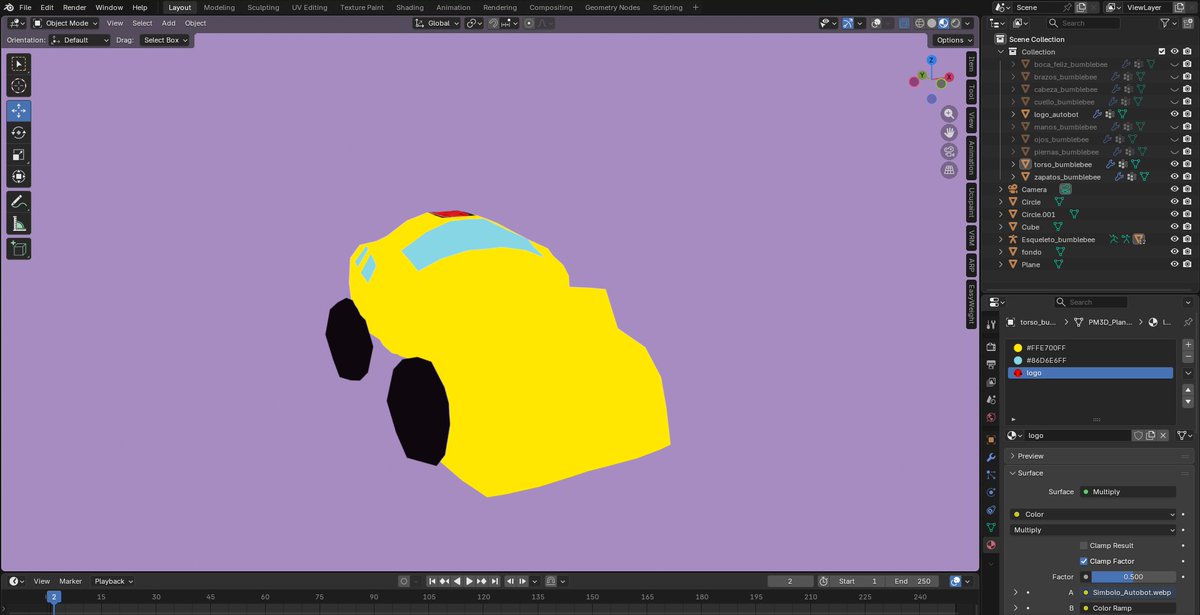Viewport: 1200px width, 615px height.
Task: Click the Simbolo_Autobot.webp input A field
Action: coord(1127,593)
